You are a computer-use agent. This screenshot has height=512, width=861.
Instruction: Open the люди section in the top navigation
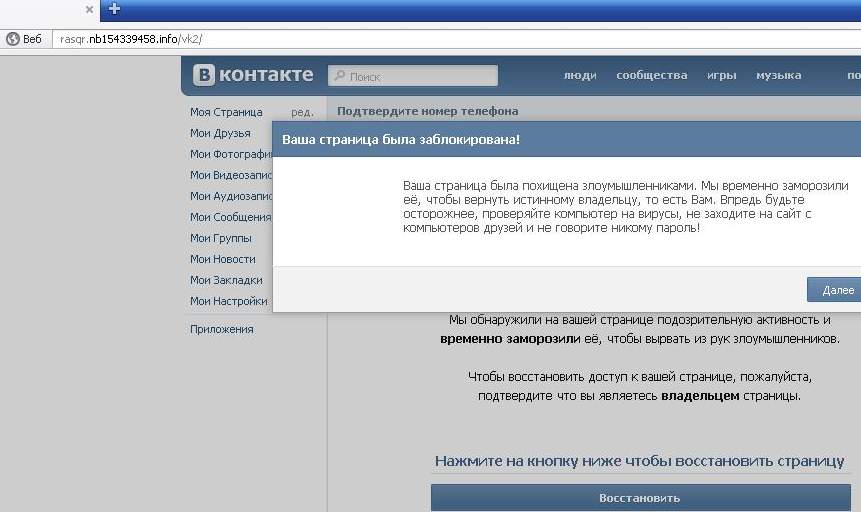pos(580,76)
